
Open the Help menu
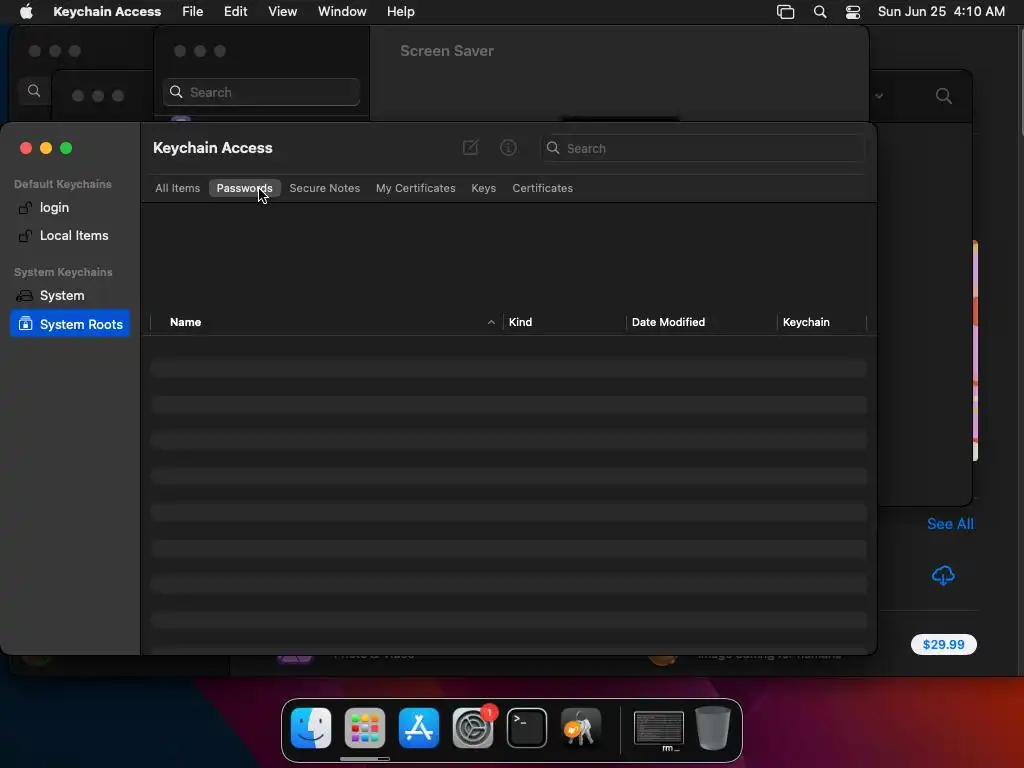pos(400,12)
